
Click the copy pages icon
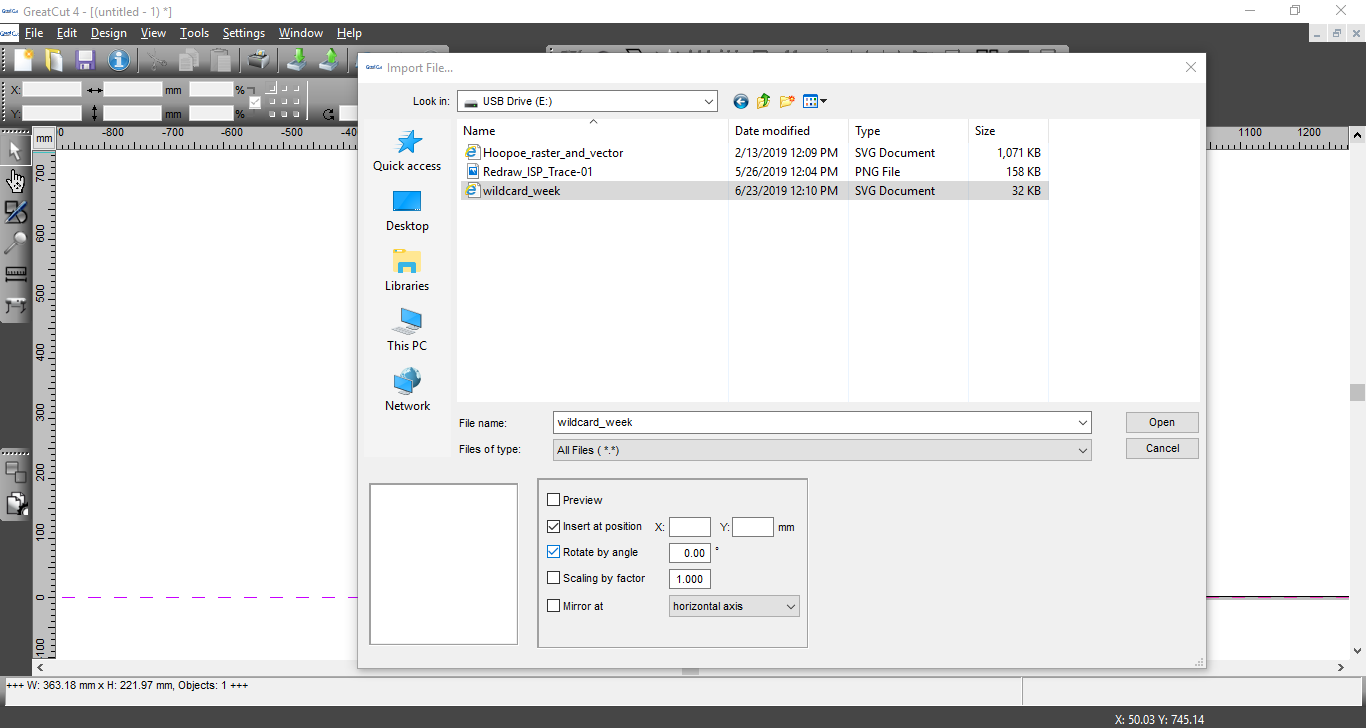(x=190, y=60)
